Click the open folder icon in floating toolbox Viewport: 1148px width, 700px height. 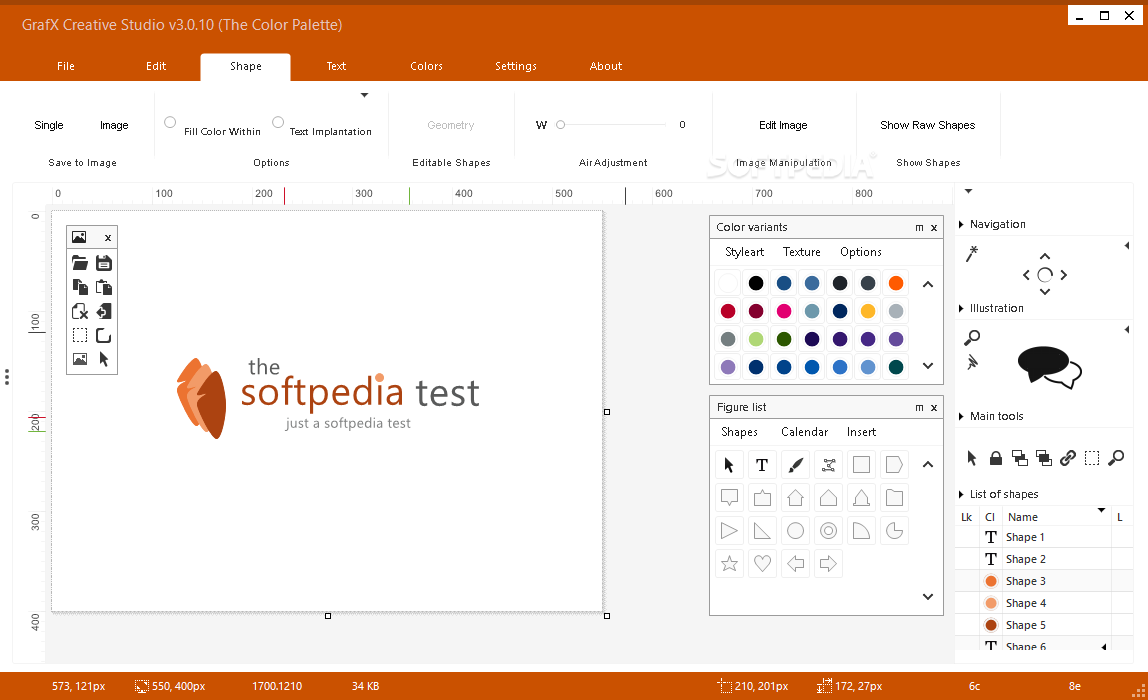80,263
